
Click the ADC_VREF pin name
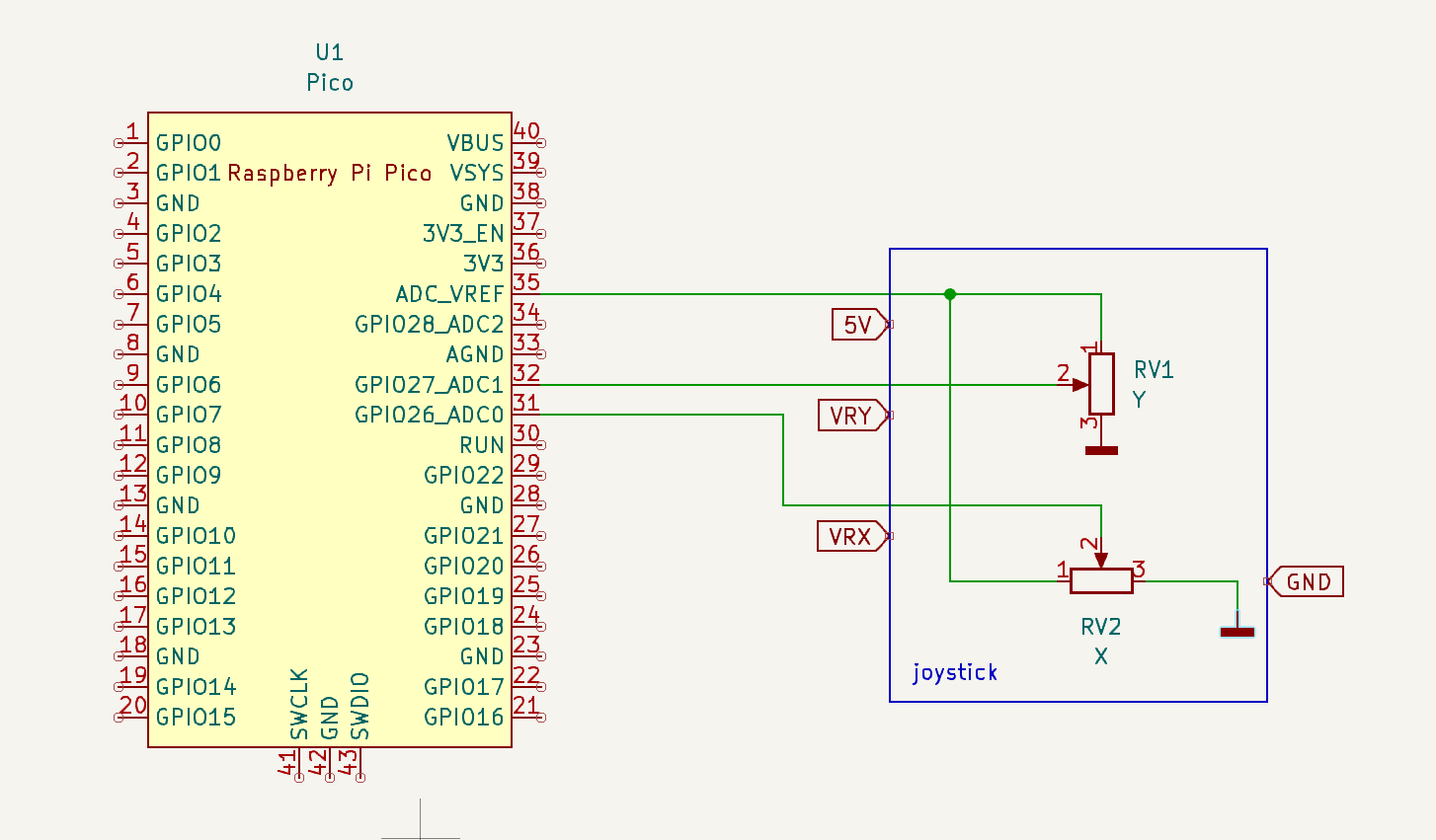point(449,294)
